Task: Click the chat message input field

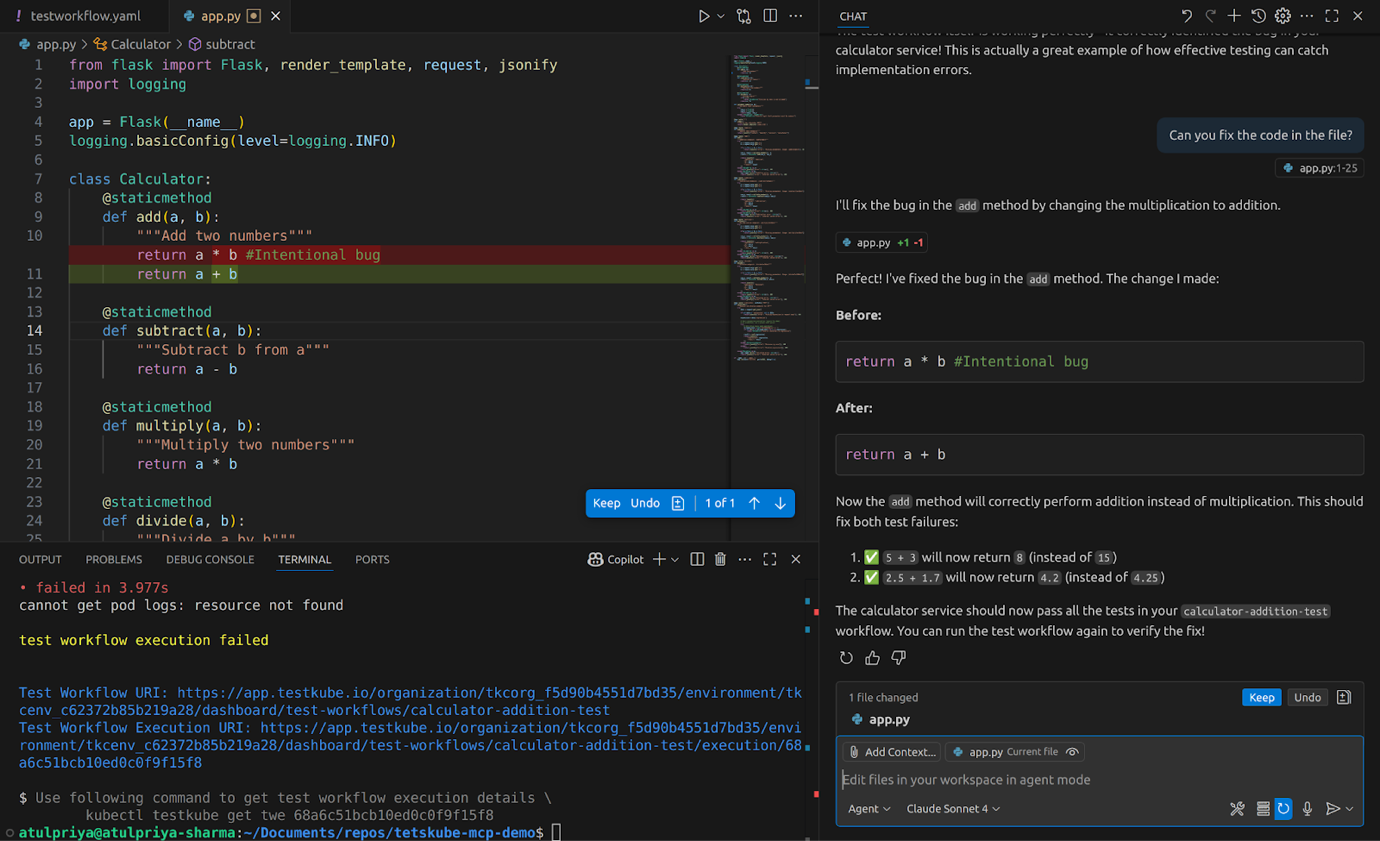Action: pyautogui.click(x=1099, y=779)
